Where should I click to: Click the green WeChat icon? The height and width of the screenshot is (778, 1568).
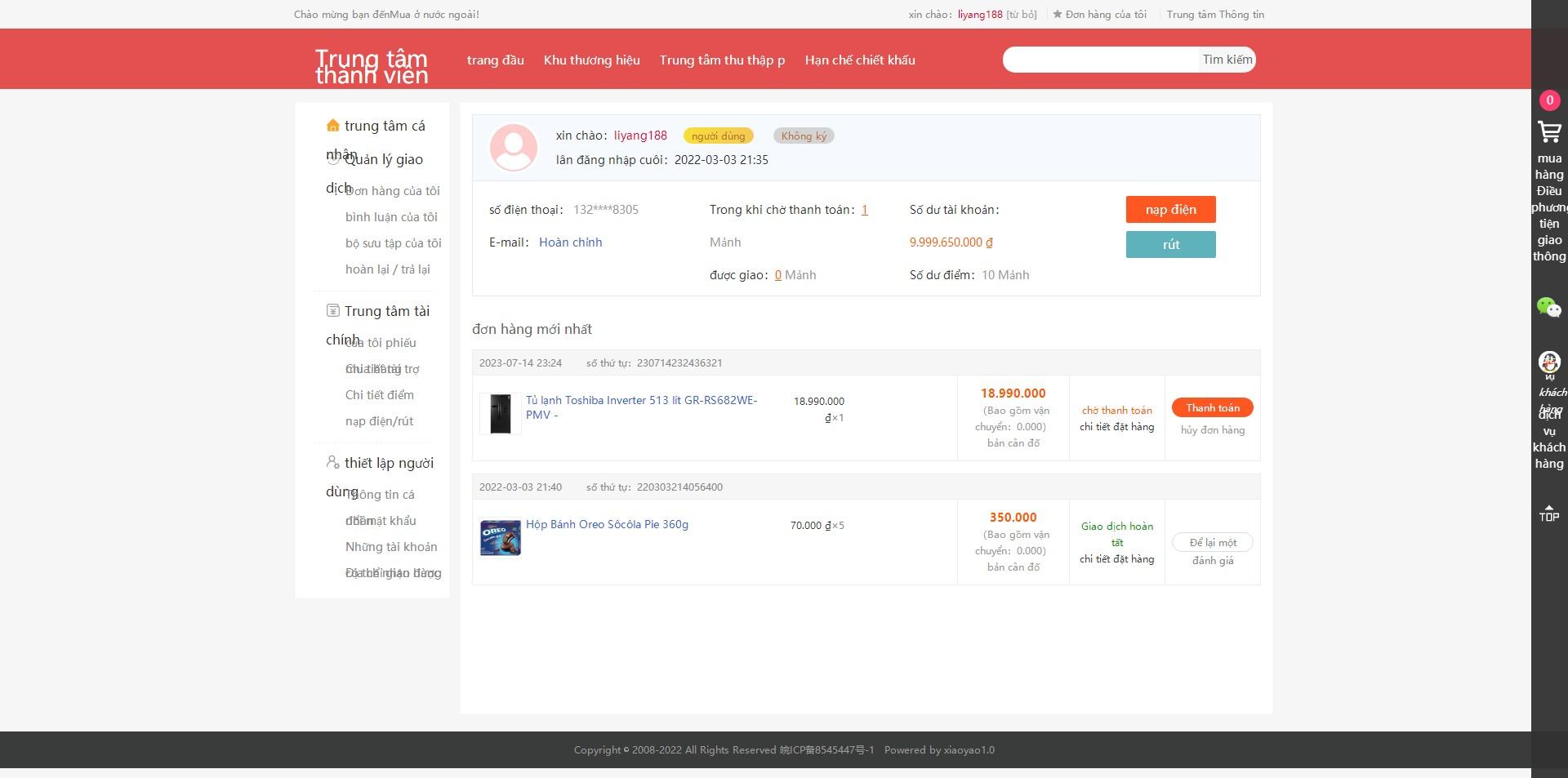pos(1548,307)
